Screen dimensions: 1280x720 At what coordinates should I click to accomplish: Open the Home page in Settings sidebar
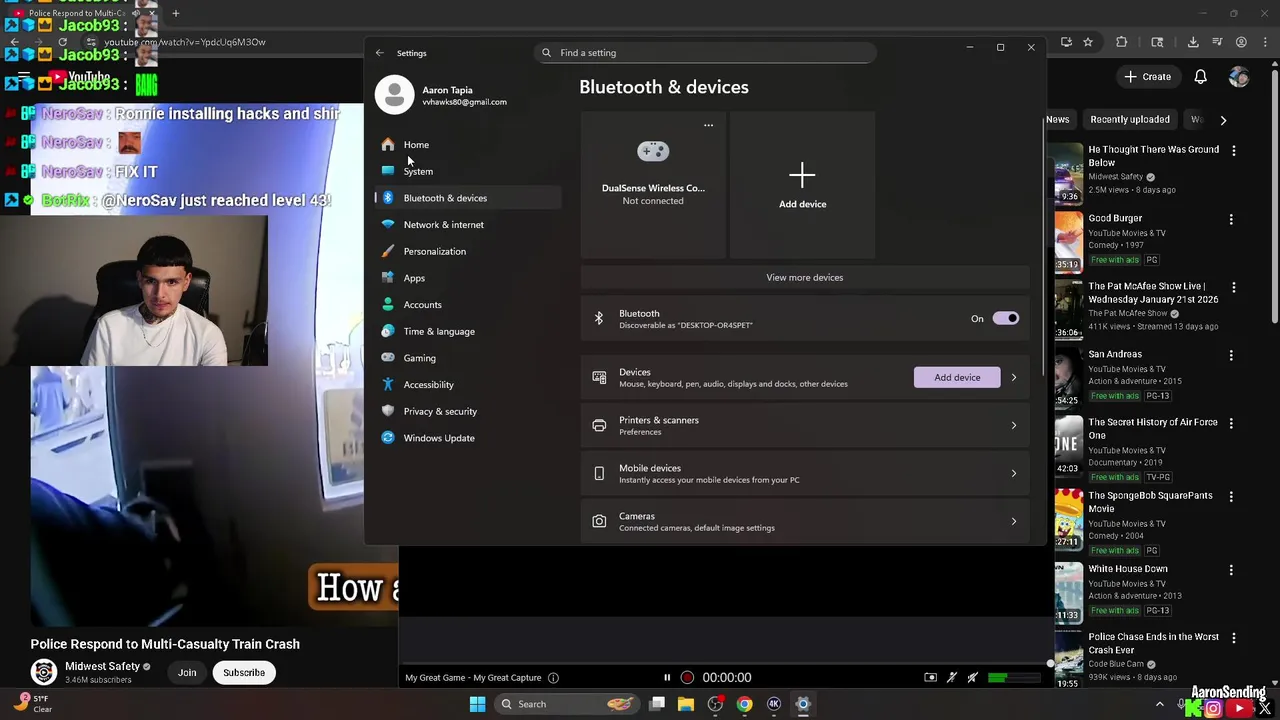coord(416,145)
